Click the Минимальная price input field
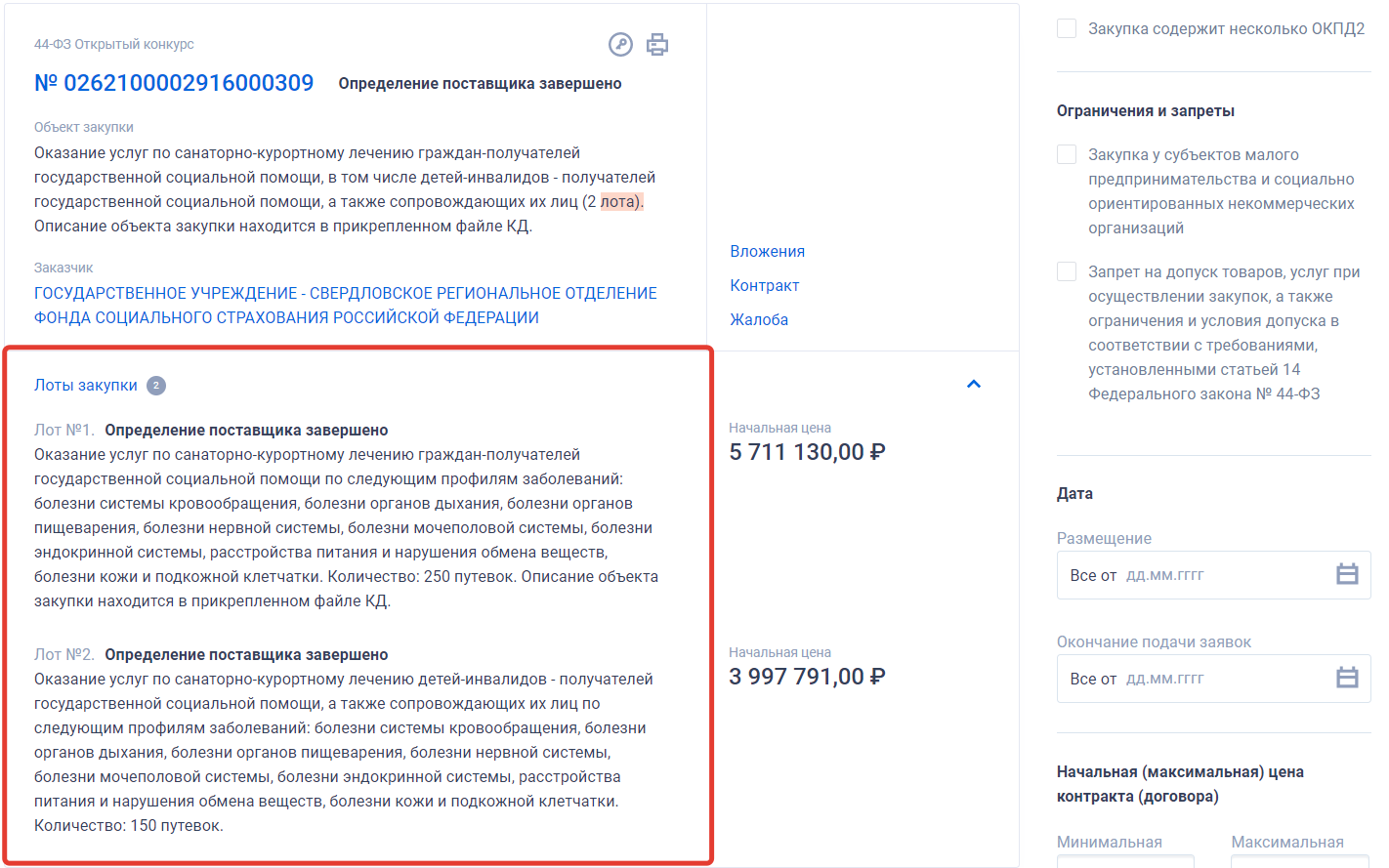1389x868 pixels. pos(1123,863)
